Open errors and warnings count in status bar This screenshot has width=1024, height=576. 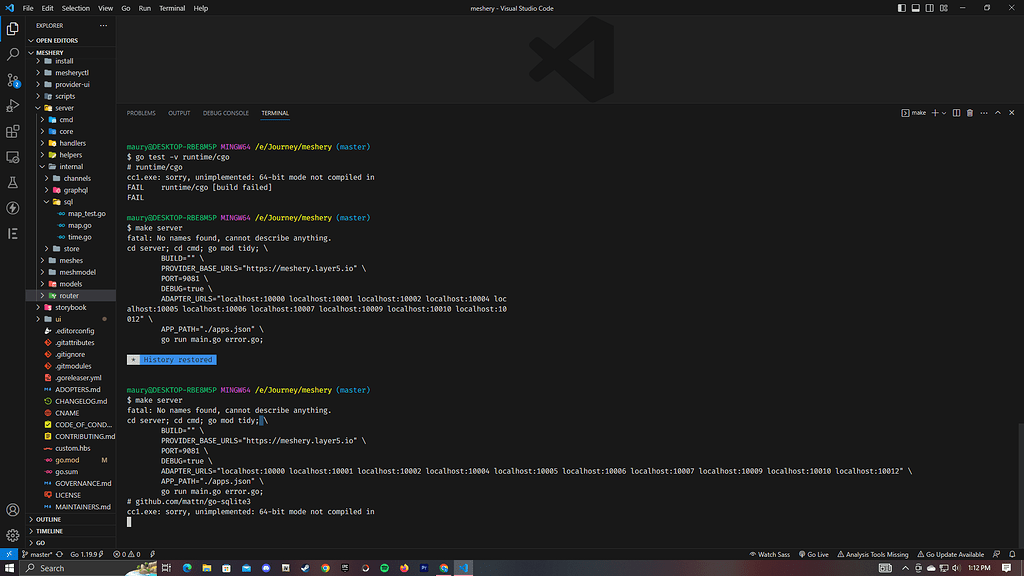click(126, 554)
